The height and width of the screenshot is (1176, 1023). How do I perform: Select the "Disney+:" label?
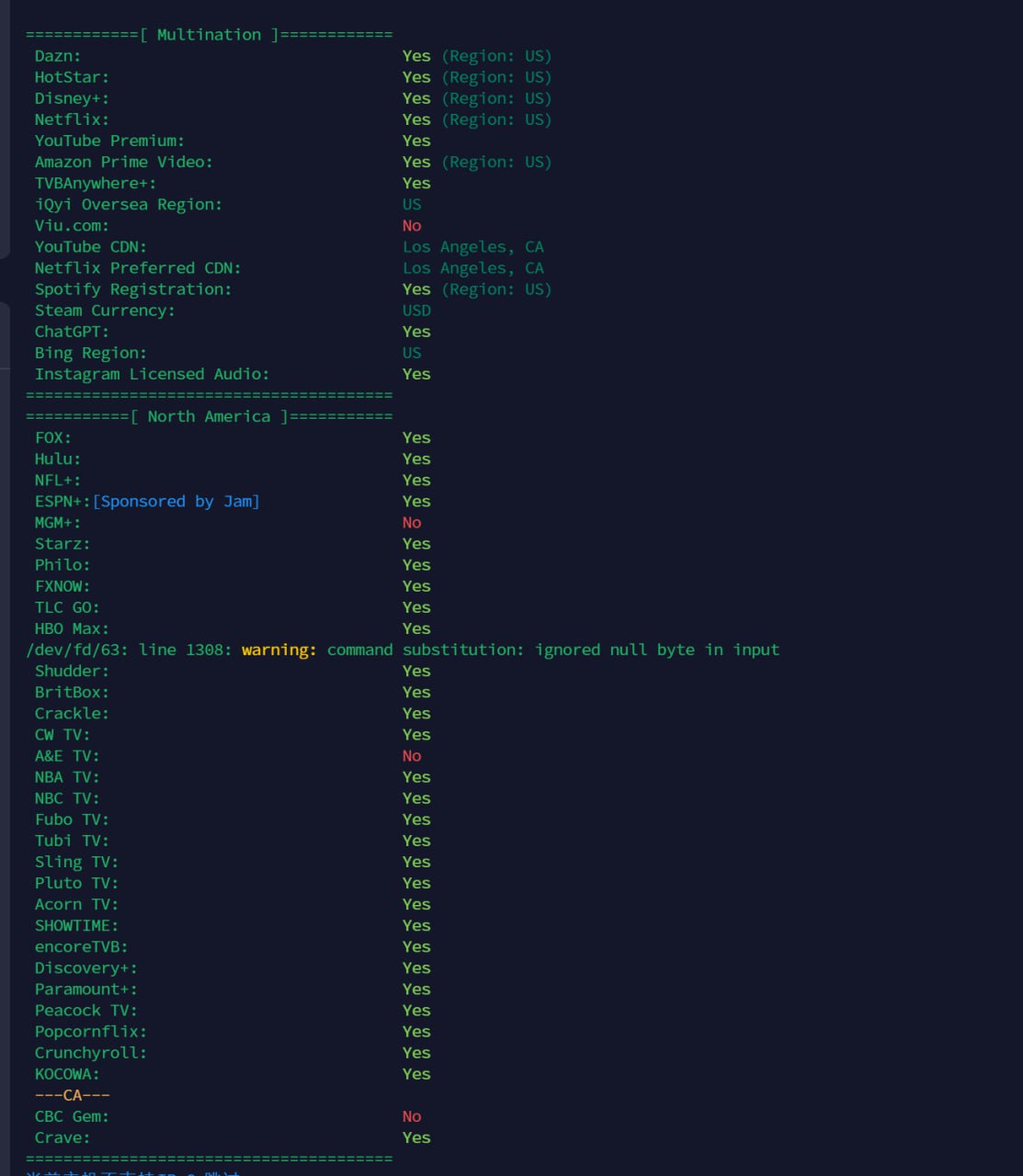coord(72,98)
